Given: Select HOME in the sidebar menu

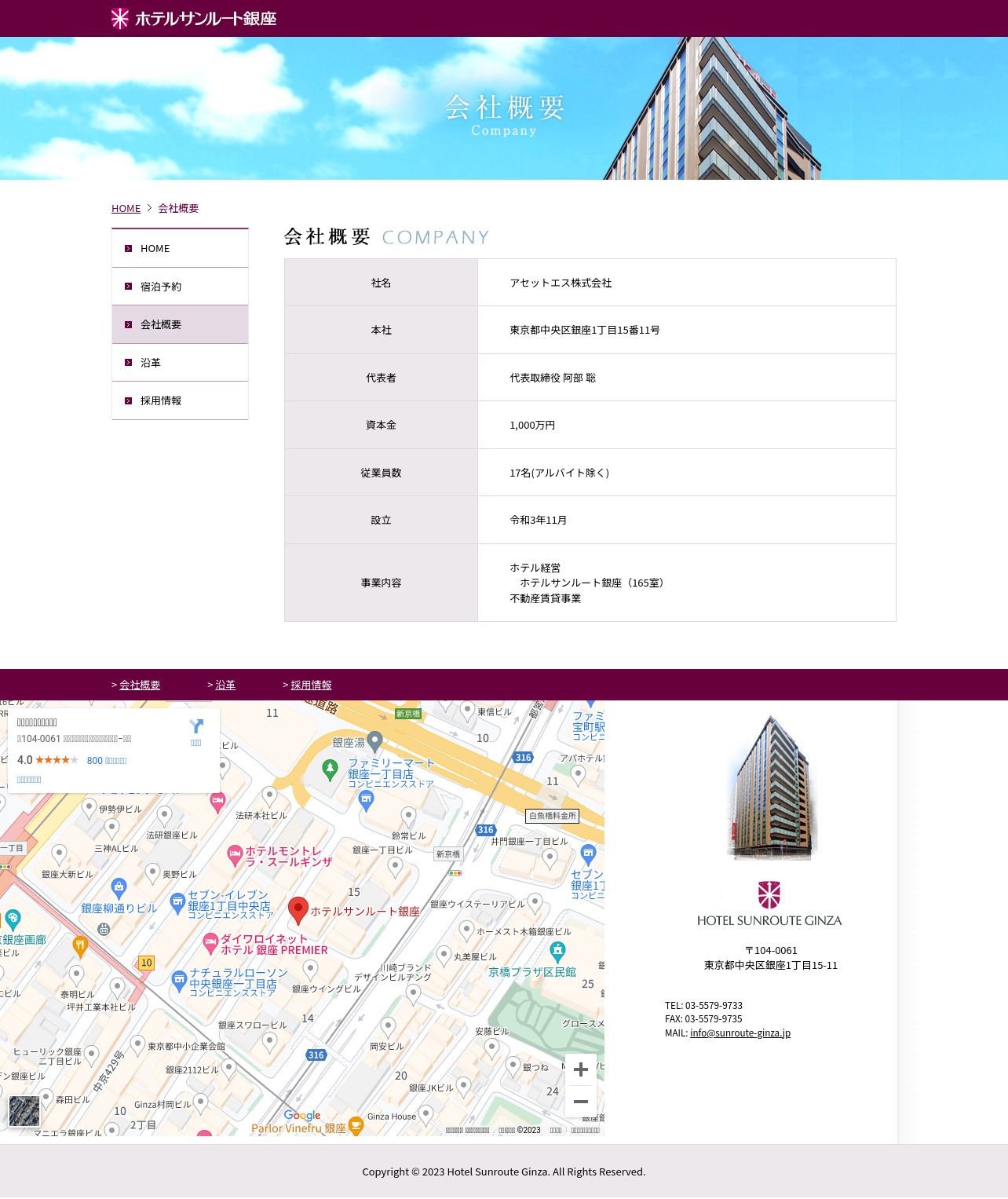Looking at the screenshot, I should [x=180, y=248].
